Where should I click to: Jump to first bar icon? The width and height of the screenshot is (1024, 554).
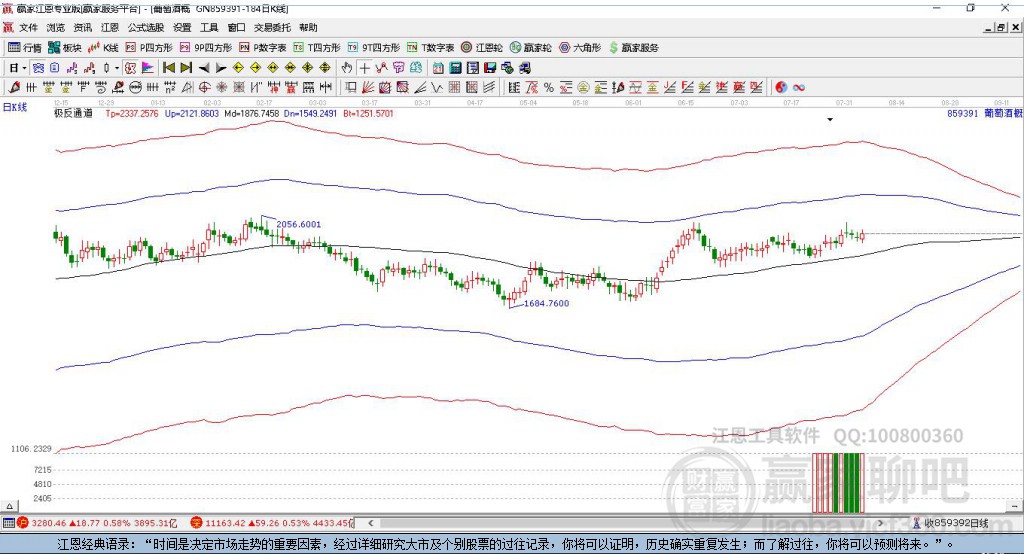tap(168, 68)
